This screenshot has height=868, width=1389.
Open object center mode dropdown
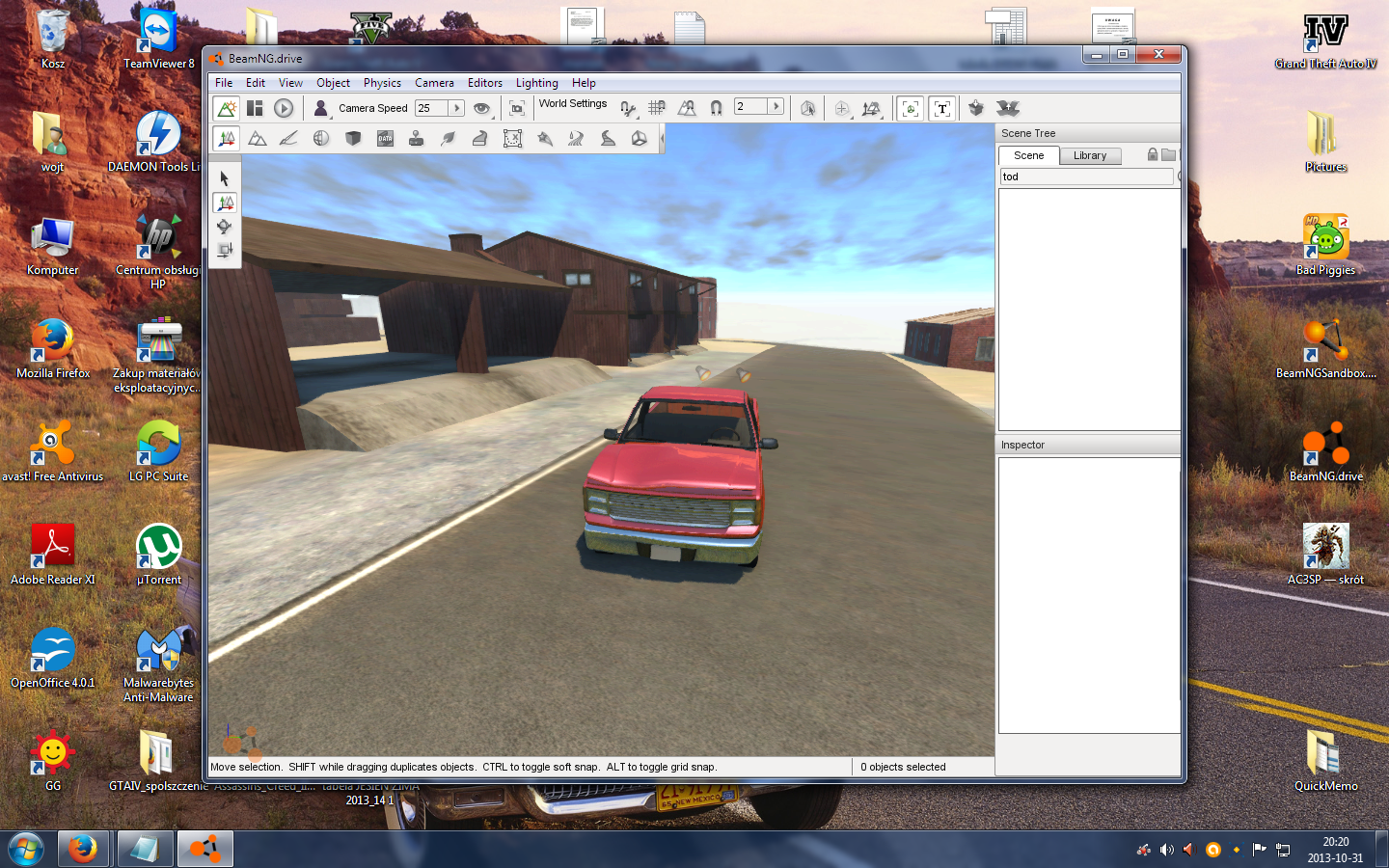(x=842, y=108)
